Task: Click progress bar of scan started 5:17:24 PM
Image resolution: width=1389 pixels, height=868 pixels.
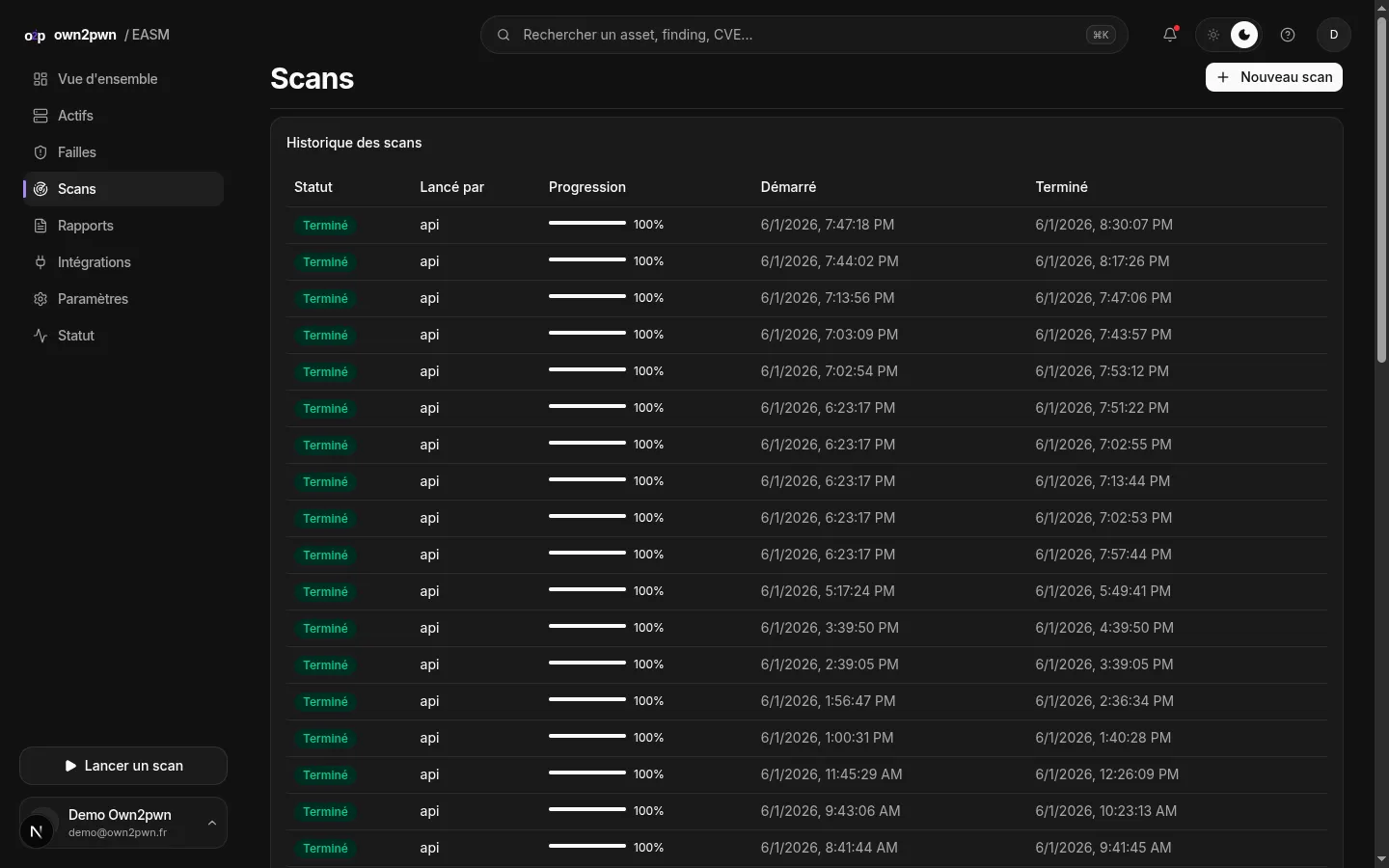Action: point(587,590)
